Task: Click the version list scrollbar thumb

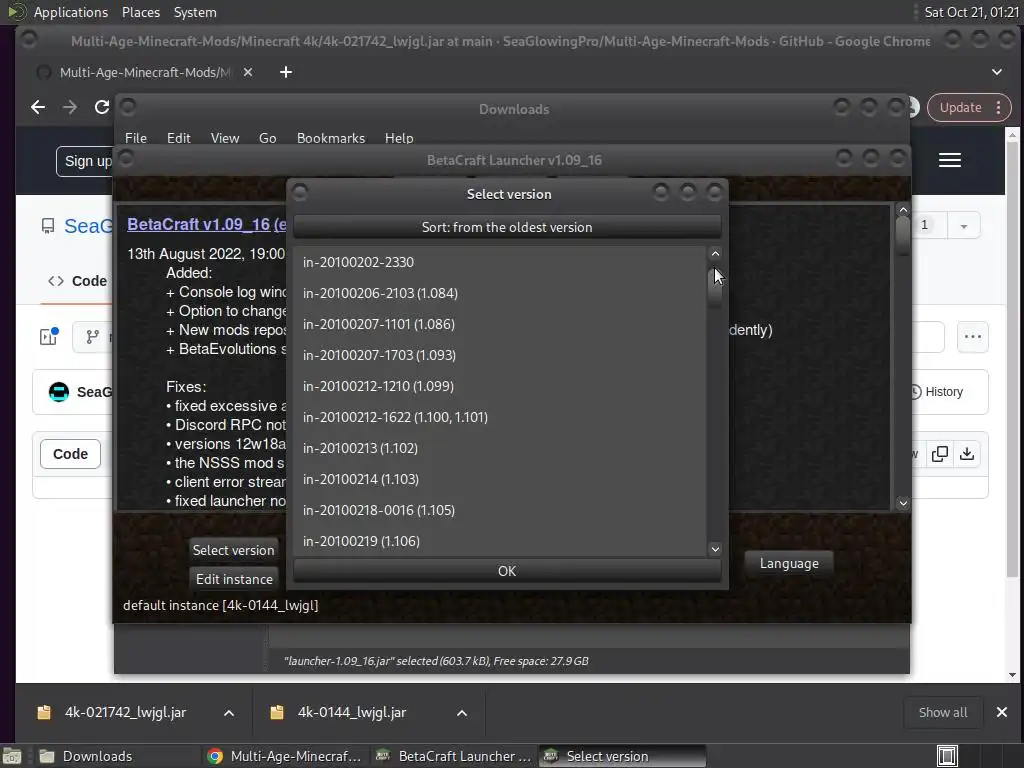Action: coord(715,286)
